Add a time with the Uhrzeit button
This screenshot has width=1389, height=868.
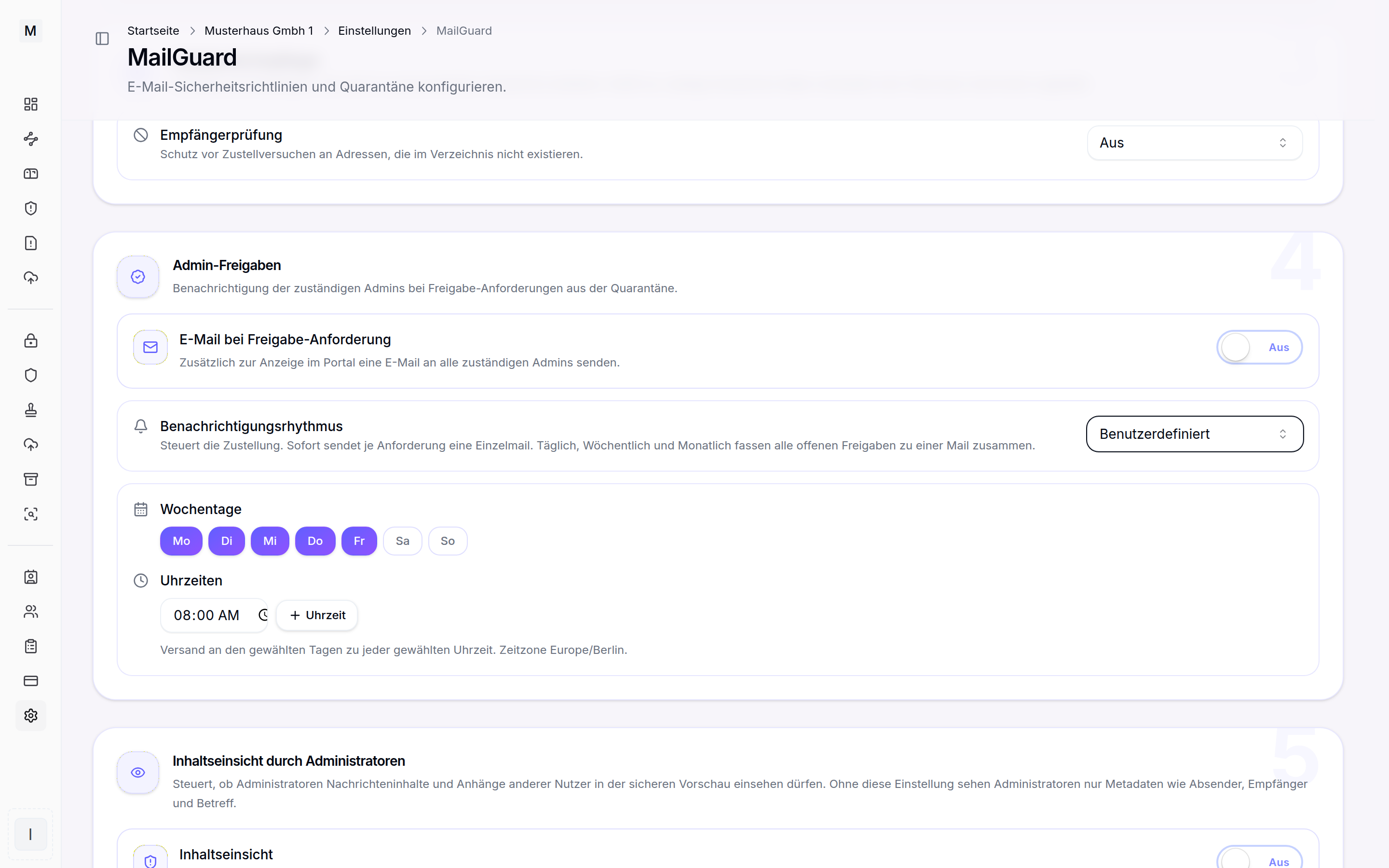point(317,615)
